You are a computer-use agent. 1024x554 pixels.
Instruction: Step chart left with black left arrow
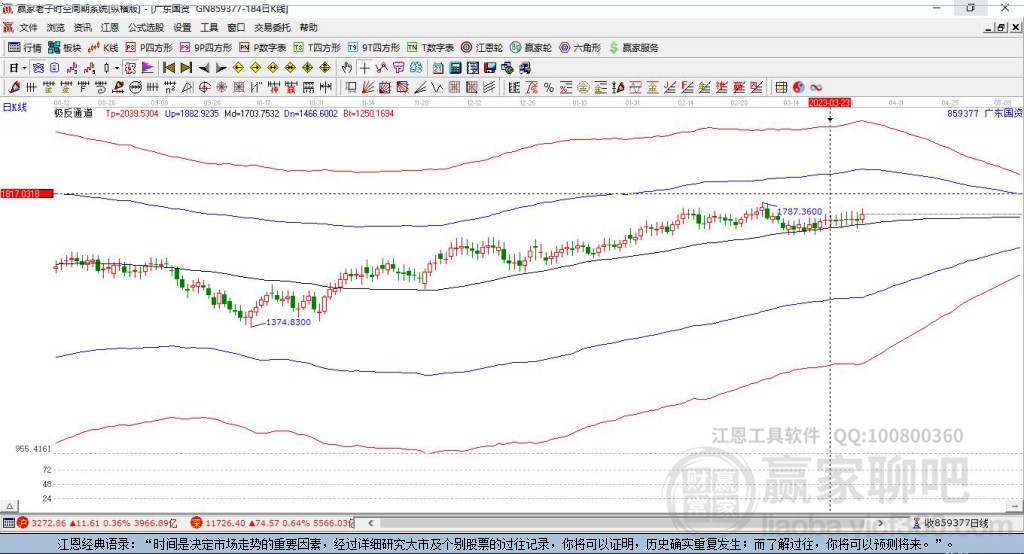pos(204,68)
